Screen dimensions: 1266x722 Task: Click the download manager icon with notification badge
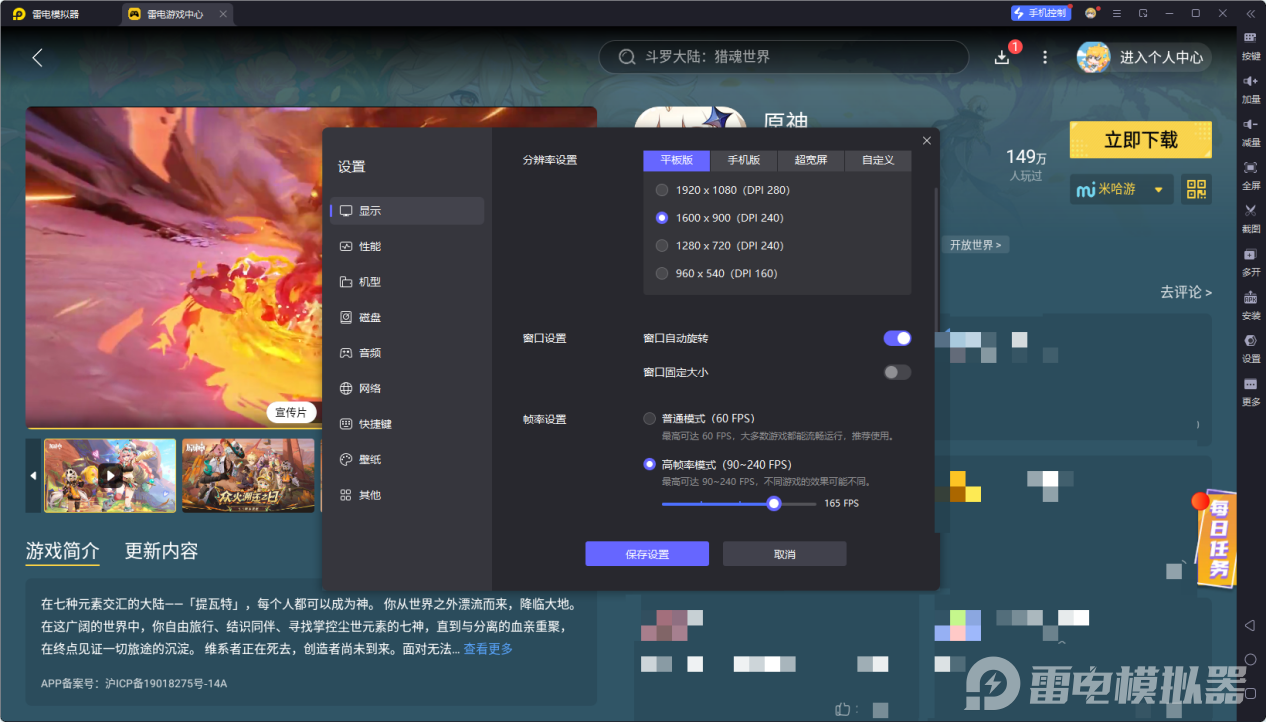tap(1001, 57)
